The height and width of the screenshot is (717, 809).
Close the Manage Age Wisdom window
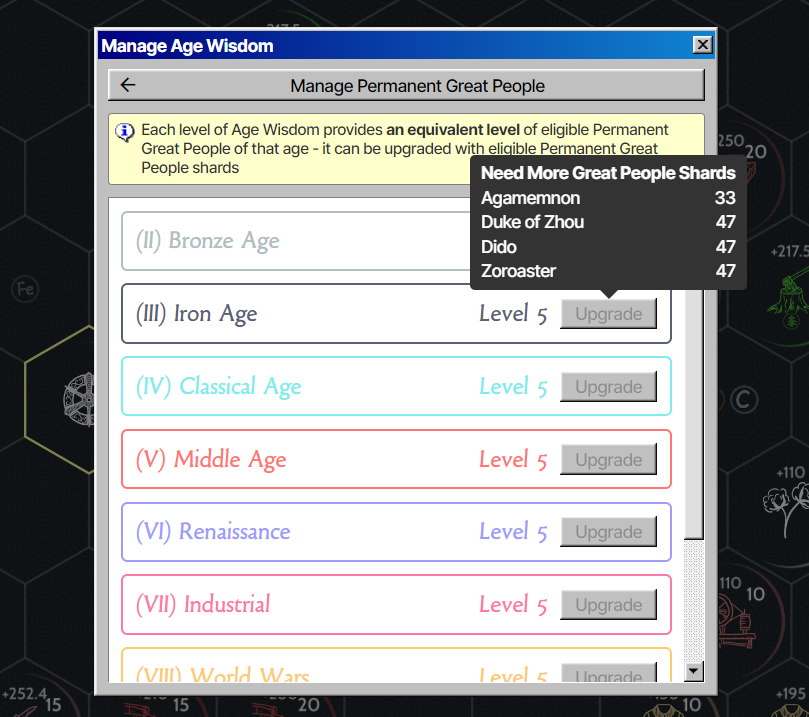tap(702, 45)
